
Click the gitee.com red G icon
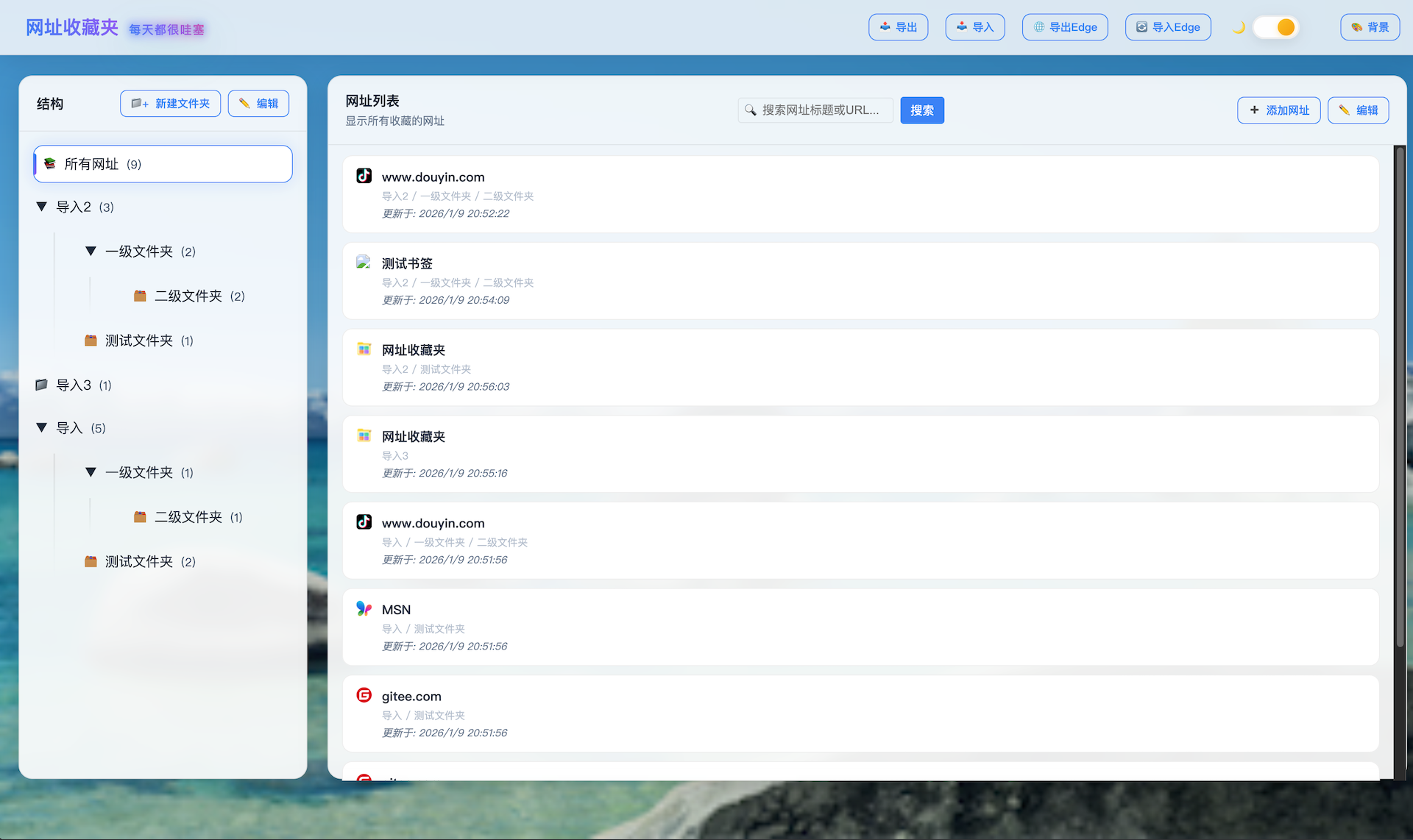[364, 695]
